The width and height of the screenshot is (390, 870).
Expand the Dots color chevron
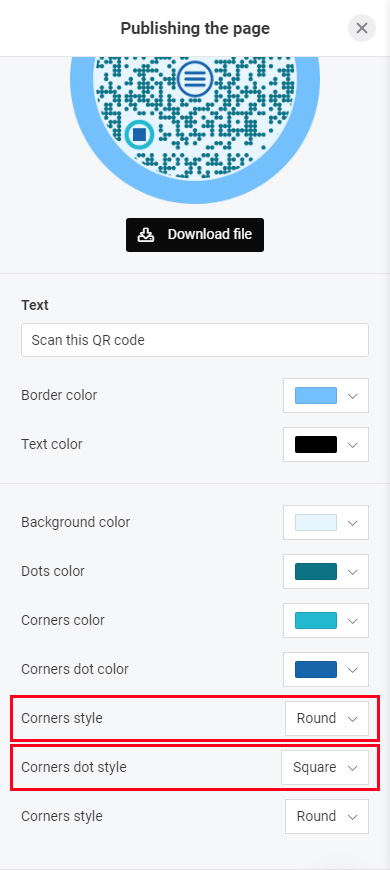[352, 571]
